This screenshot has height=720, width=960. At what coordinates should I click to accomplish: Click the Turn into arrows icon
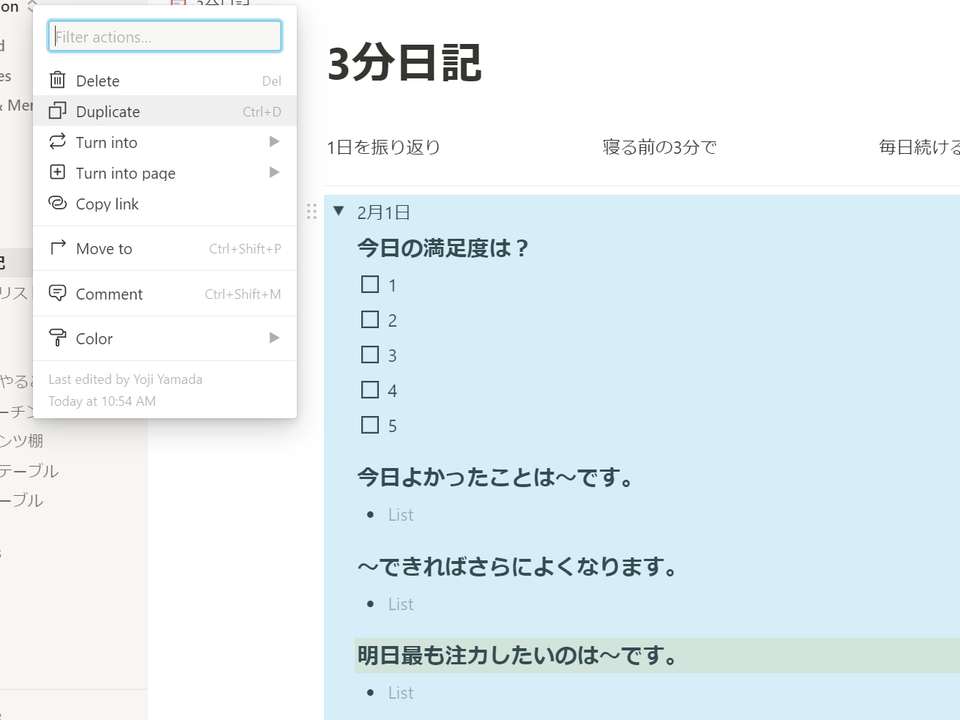pyautogui.click(x=58, y=141)
